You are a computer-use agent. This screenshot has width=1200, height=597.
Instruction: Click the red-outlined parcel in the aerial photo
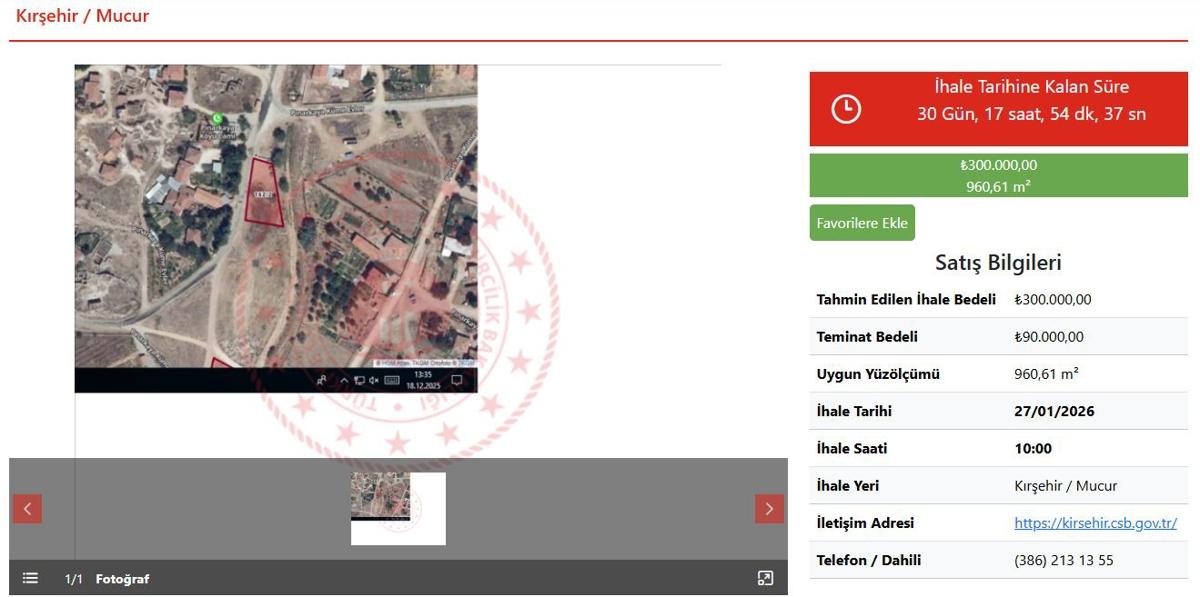(265, 193)
